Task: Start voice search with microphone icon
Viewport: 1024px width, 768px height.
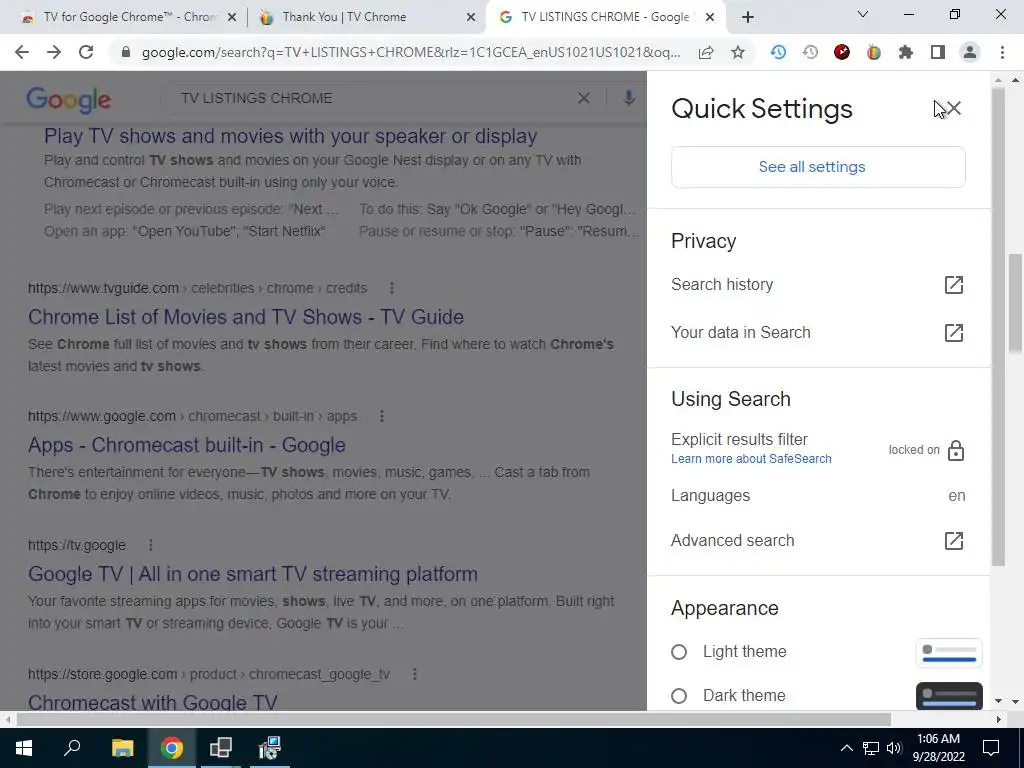Action: point(628,98)
